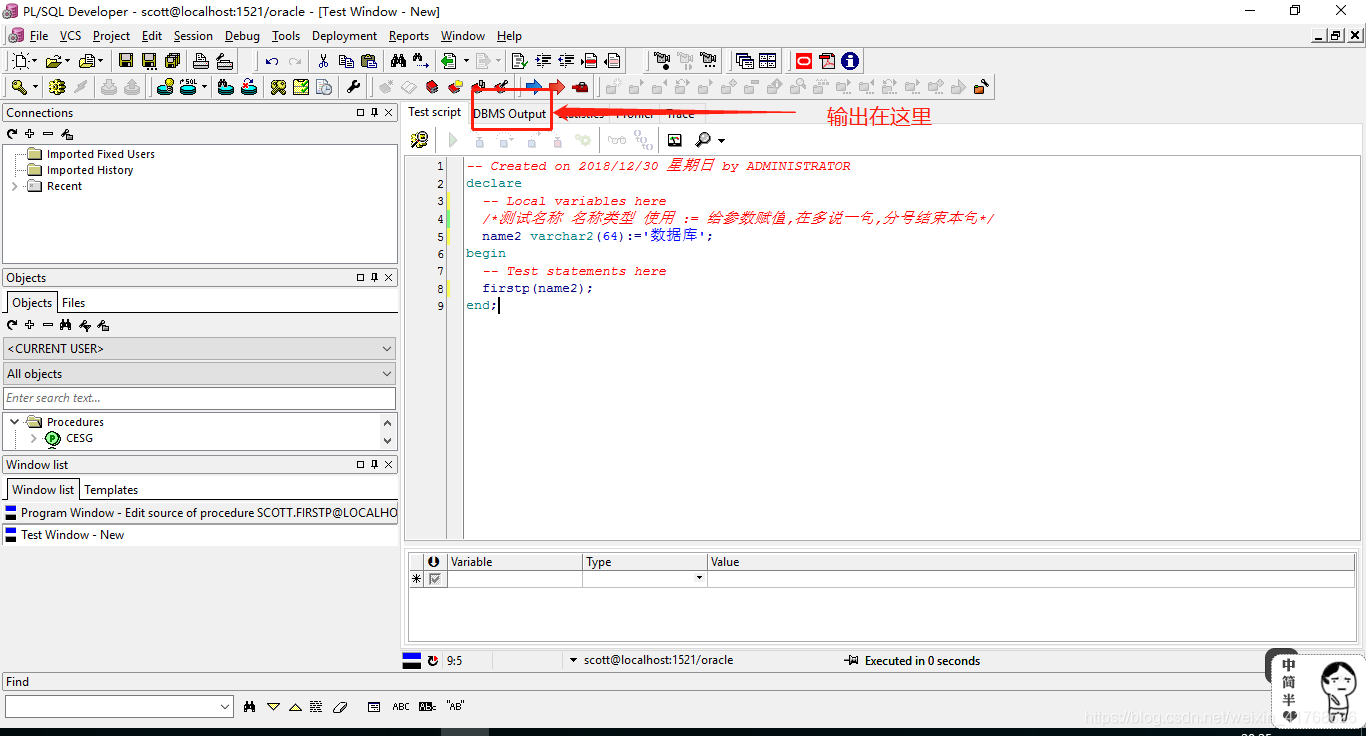Click the key log on icon

pyautogui.click(x=19, y=87)
